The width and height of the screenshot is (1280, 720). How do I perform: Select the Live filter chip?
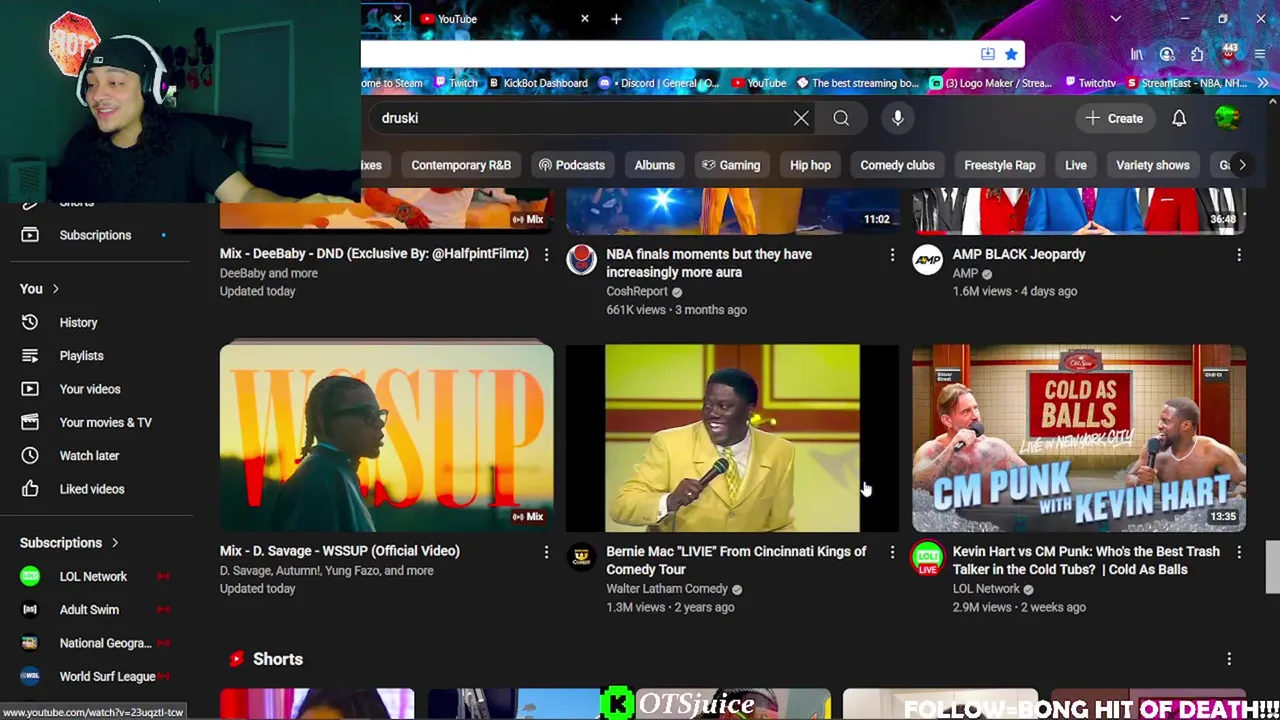(x=1076, y=165)
